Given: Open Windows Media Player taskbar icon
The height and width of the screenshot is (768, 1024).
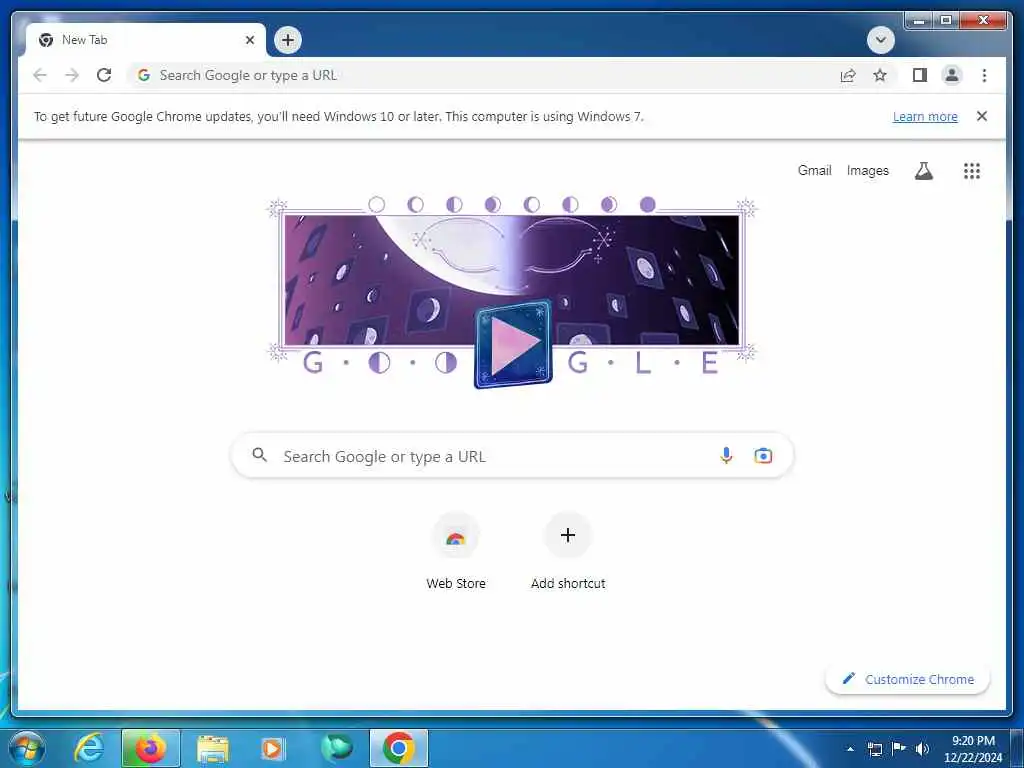Looking at the screenshot, I should point(272,749).
